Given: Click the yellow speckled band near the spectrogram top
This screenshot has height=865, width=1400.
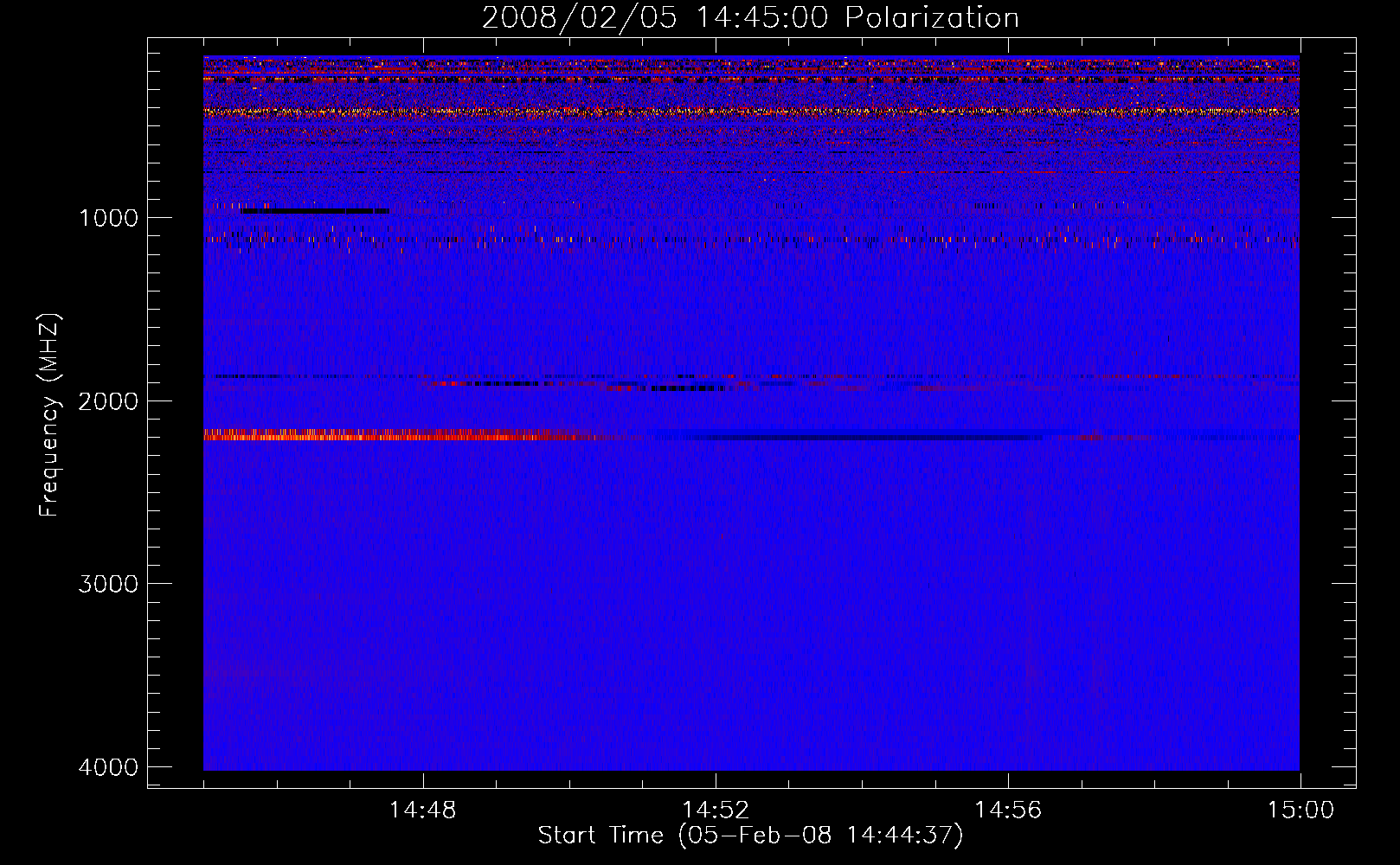Looking at the screenshot, I should [751, 112].
